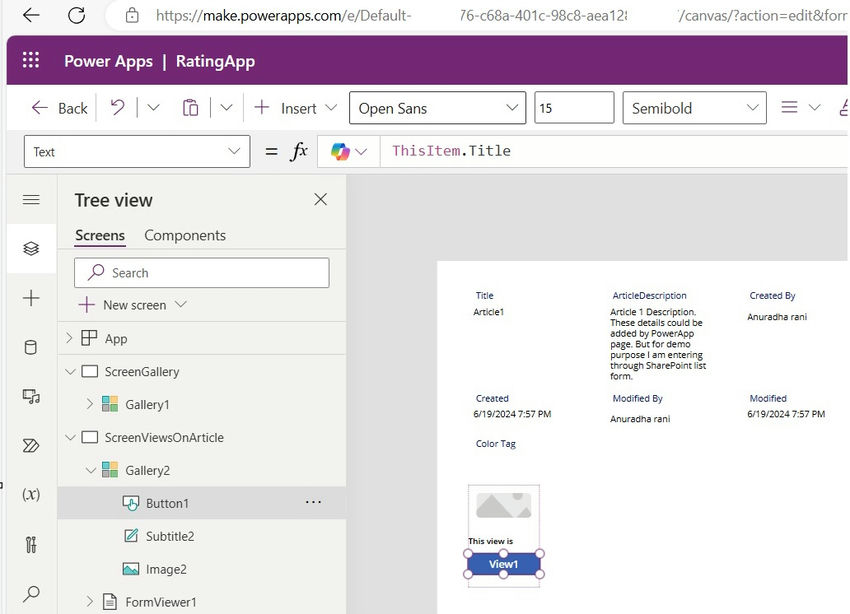Viewport: 850px width, 614px height.
Task: Select ScreenViewsOnArticle in the tree
Action: click(x=164, y=437)
